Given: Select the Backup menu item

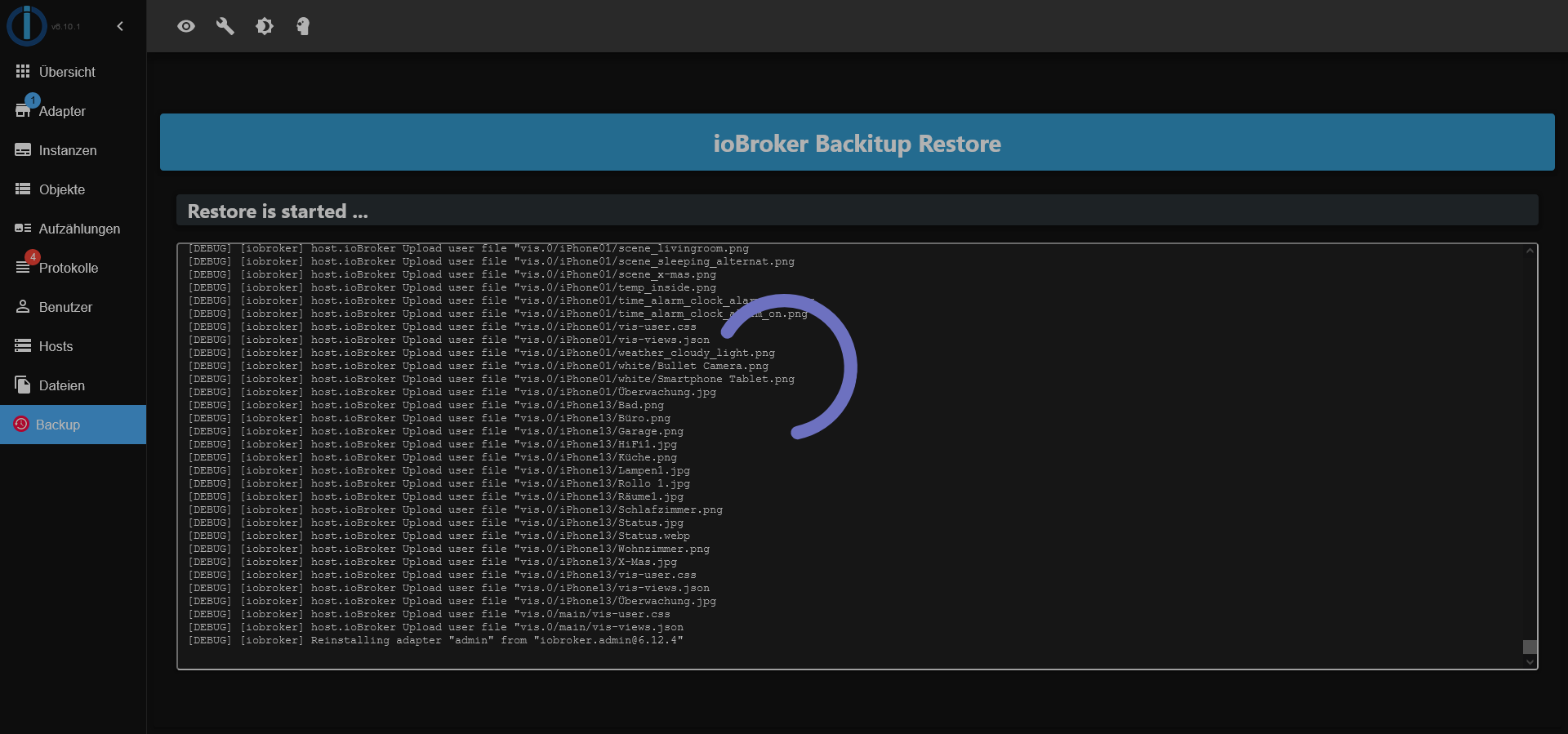Looking at the screenshot, I should pyautogui.click(x=73, y=425).
